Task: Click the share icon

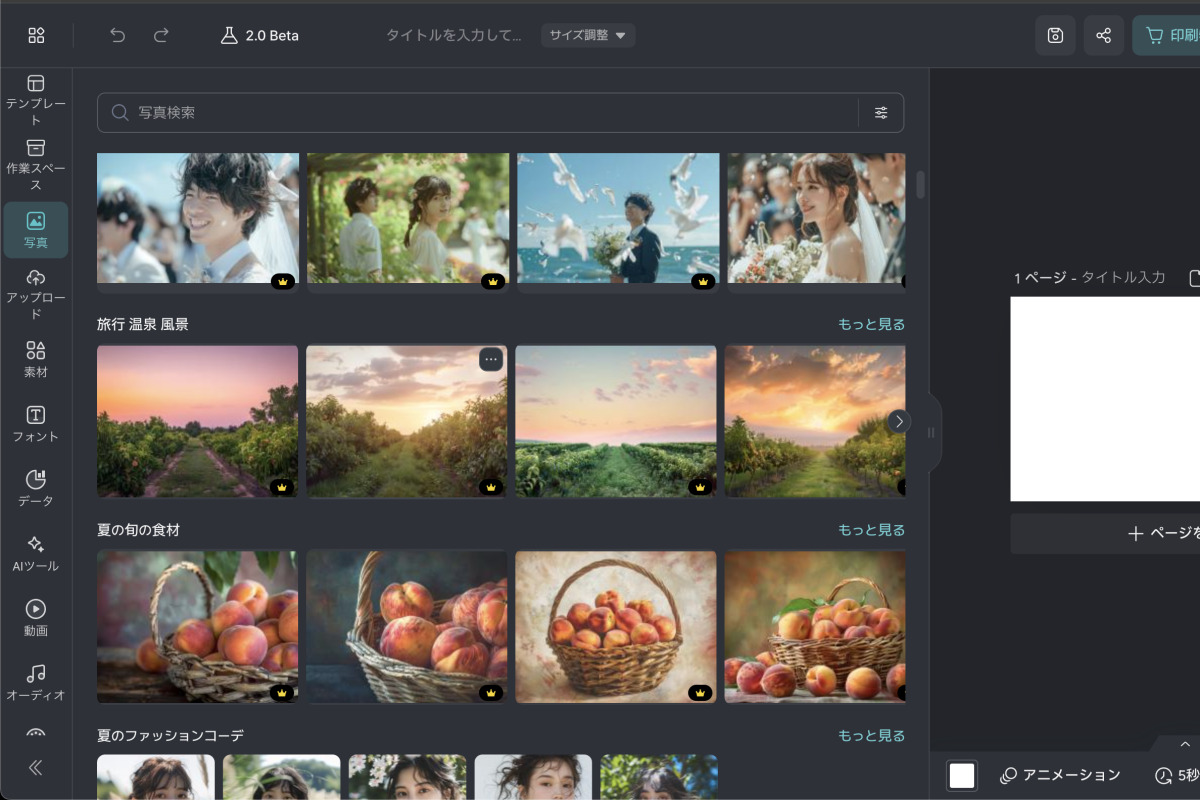Action: coord(1103,36)
